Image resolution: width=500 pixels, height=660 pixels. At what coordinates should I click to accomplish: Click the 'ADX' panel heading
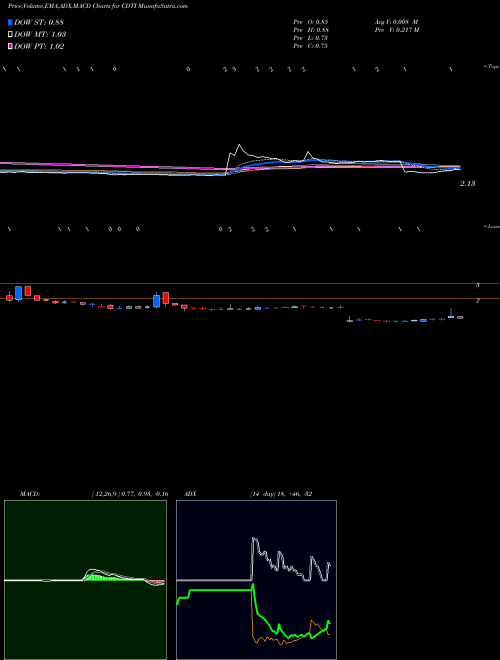pos(190,494)
